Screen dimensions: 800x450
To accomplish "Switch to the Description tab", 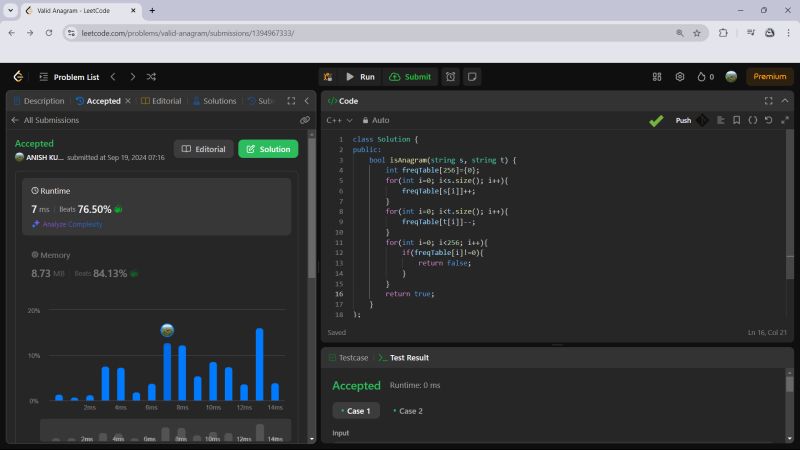I will 39,101.
